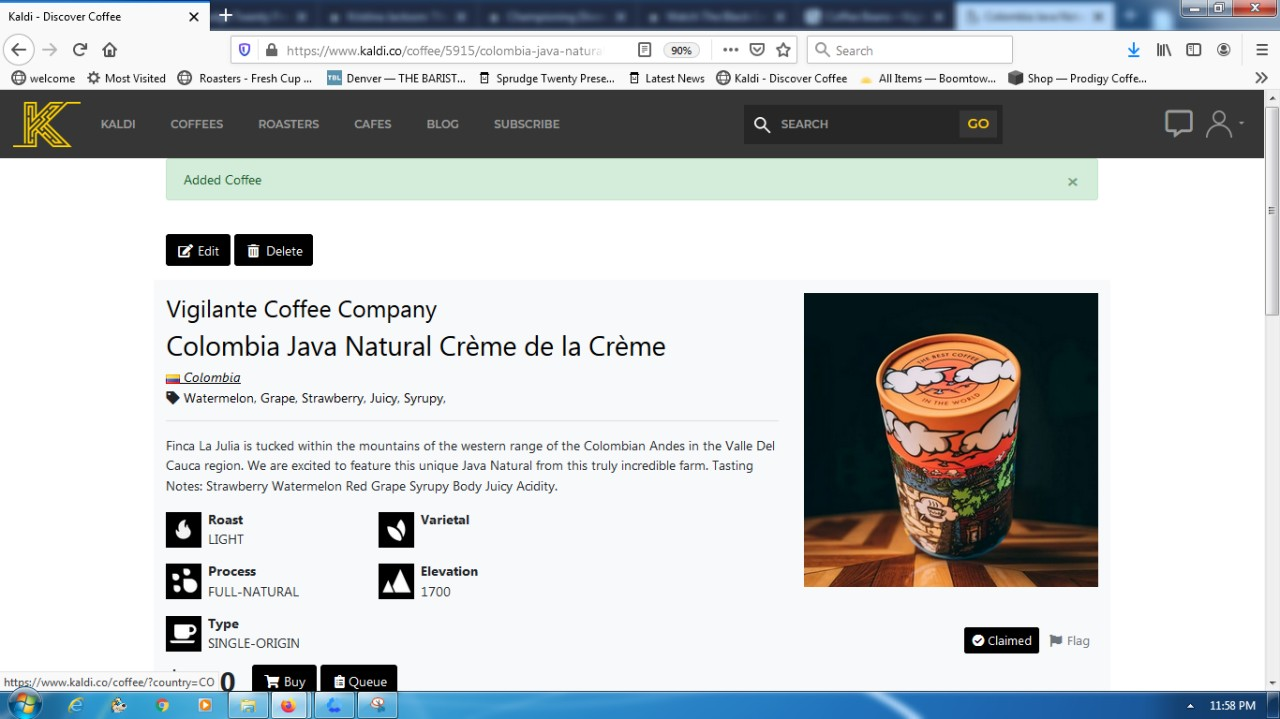Click the site search magnifier icon
The image size is (1280, 719).
(x=762, y=125)
